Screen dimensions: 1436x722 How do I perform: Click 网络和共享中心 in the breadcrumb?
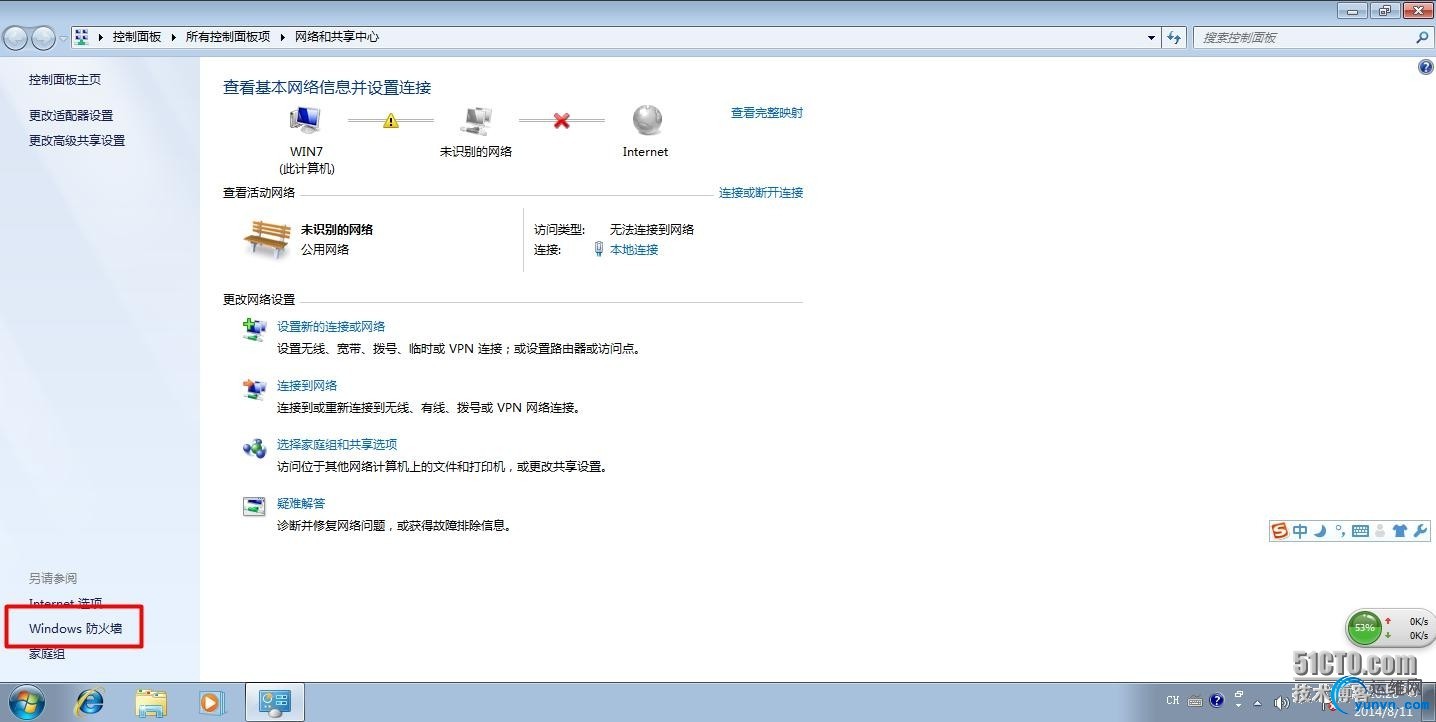pos(337,37)
